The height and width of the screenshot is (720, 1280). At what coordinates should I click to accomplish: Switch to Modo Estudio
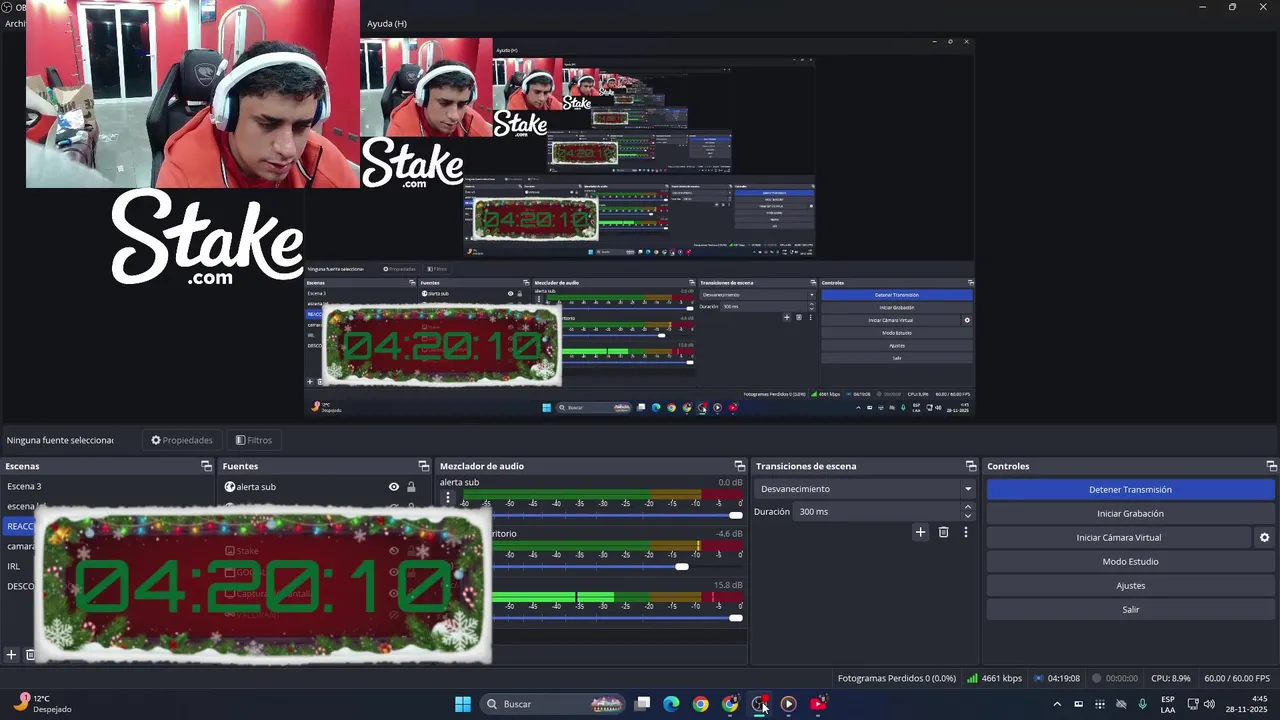[x=1130, y=561]
